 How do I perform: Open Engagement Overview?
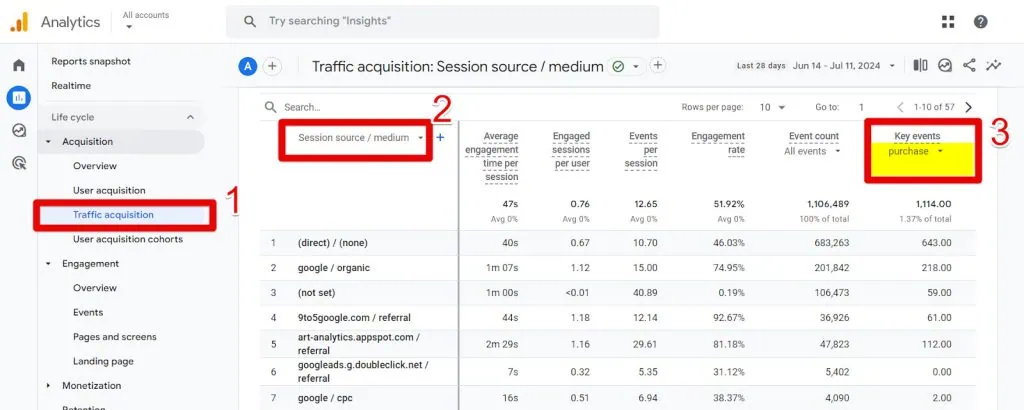[x=95, y=288]
